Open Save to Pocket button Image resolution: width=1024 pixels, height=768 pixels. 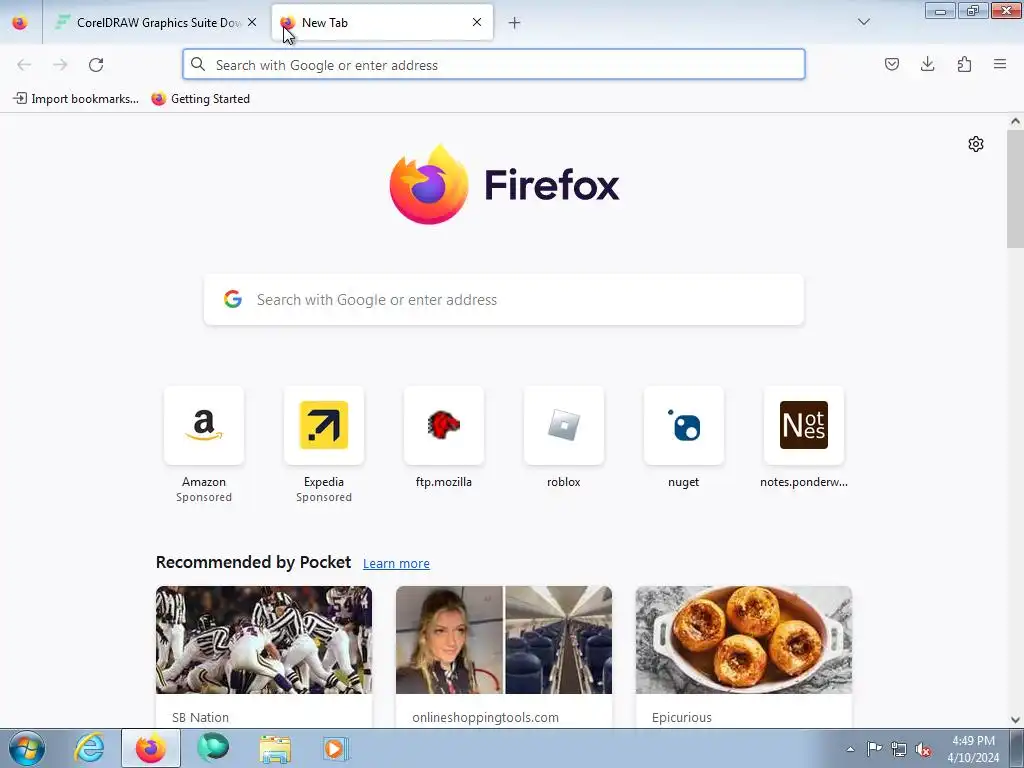[891, 64]
